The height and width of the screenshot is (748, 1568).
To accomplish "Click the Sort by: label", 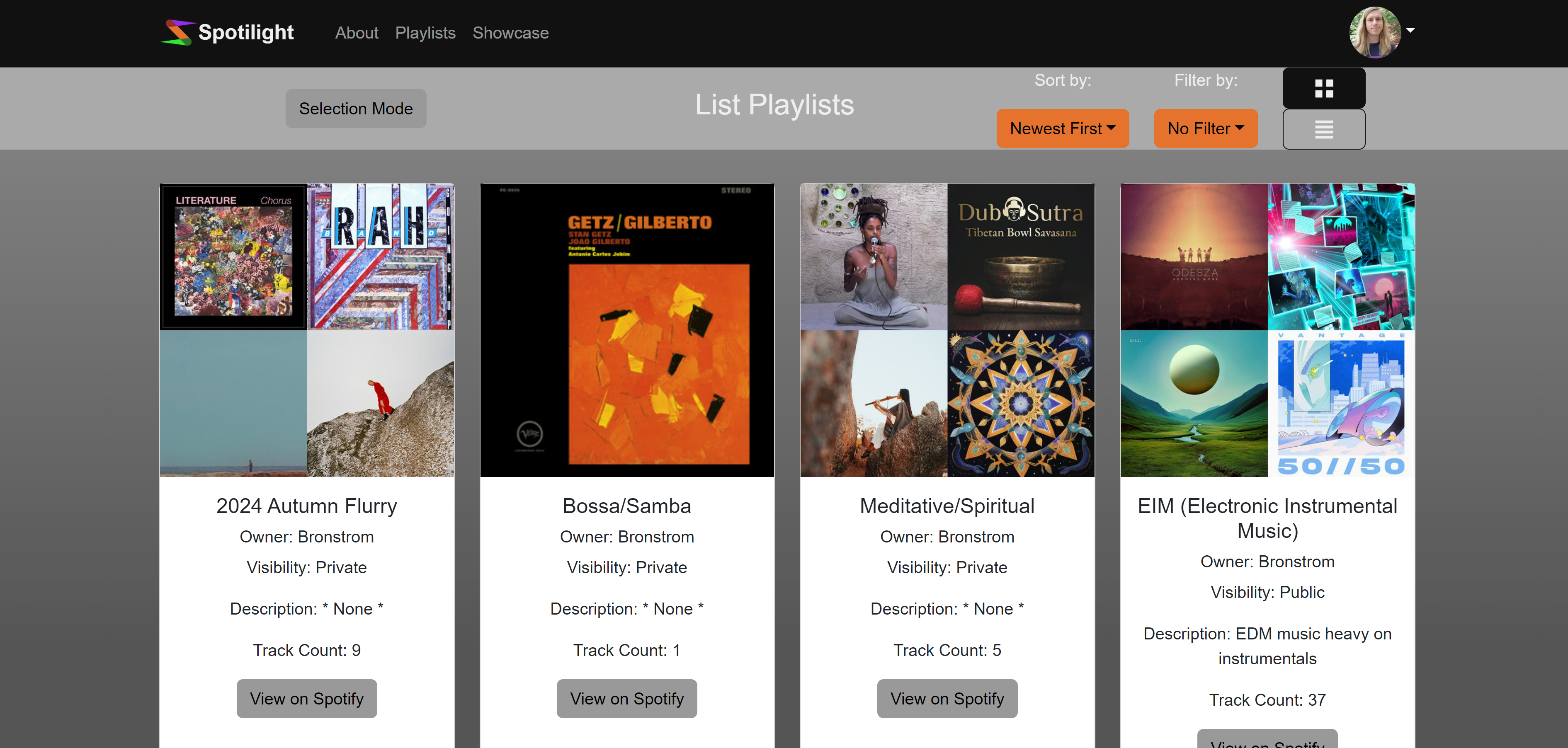I will [x=1062, y=80].
